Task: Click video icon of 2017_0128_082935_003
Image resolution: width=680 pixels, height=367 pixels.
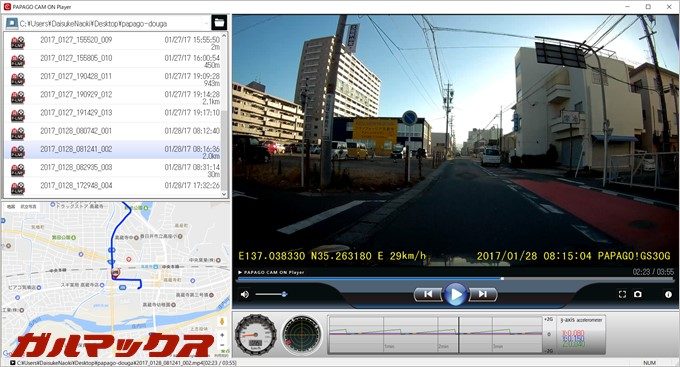Action: tap(18, 170)
